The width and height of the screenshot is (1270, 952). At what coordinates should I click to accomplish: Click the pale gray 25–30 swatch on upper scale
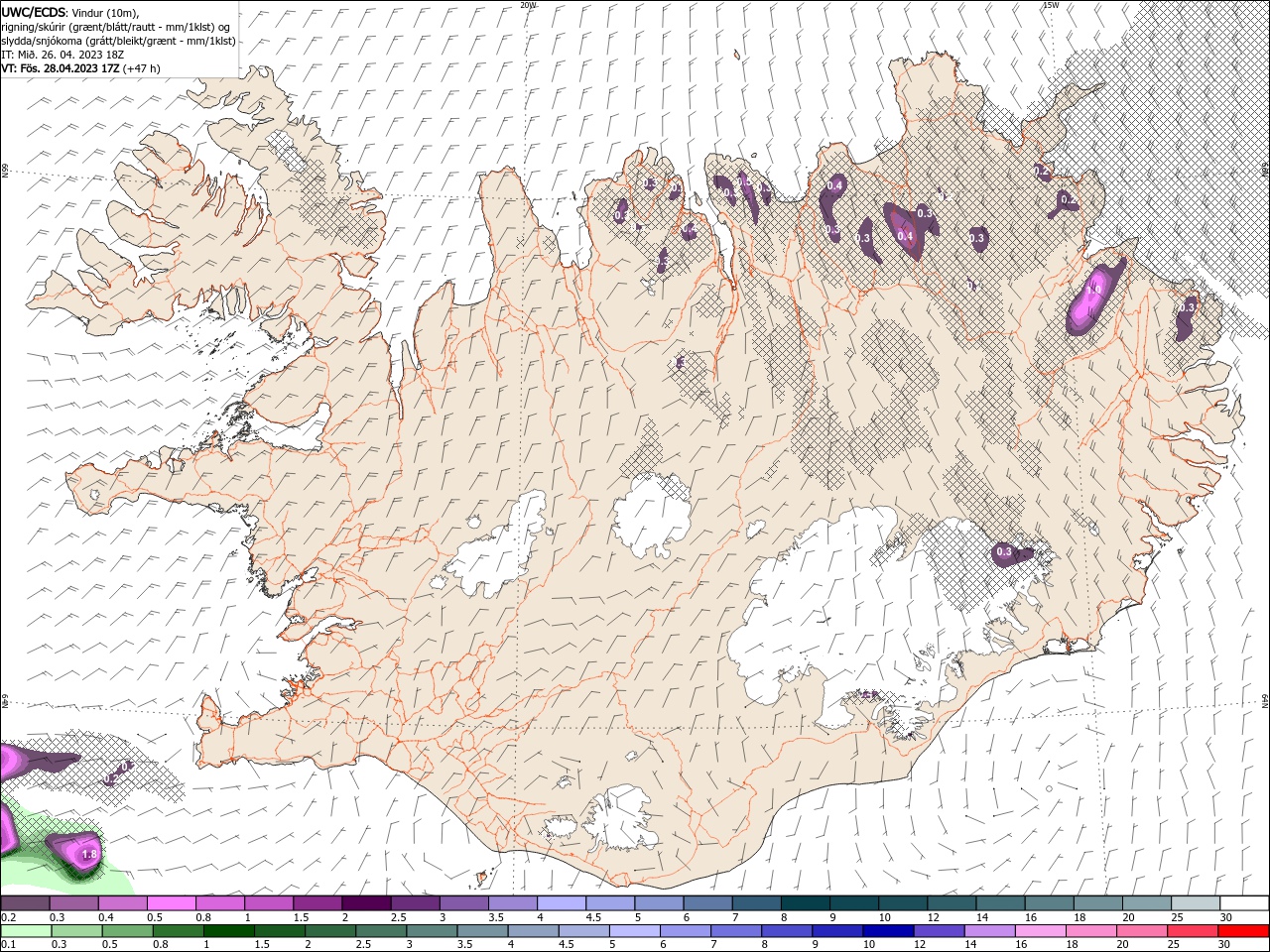(x=1196, y=903)
